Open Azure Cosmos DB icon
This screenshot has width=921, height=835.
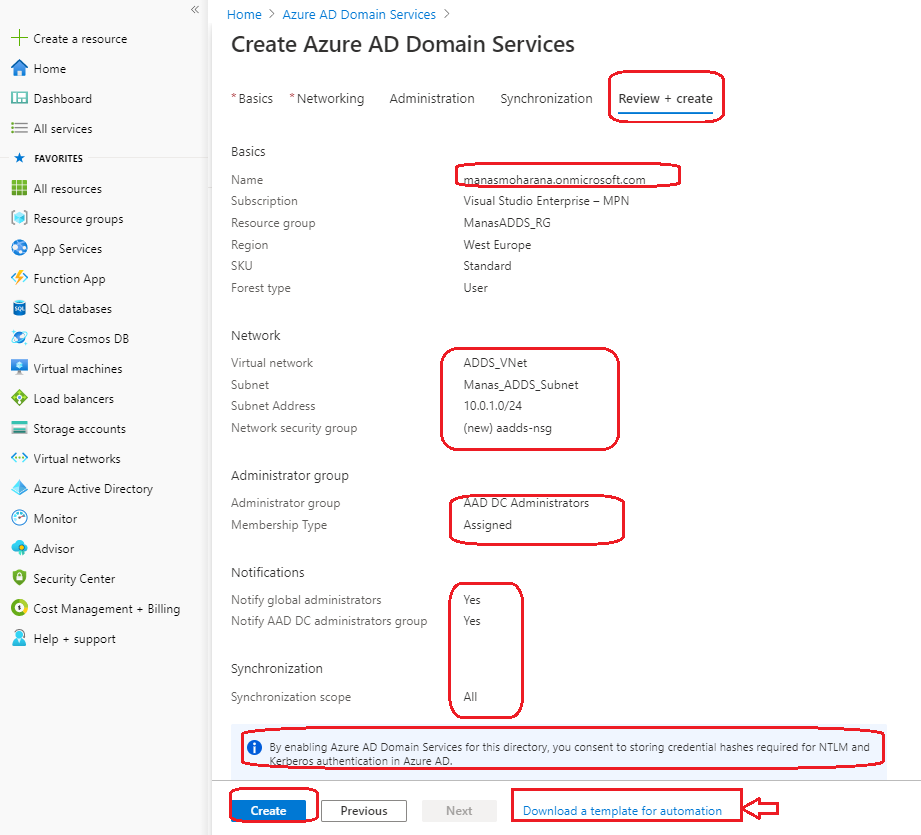click(18, 339)
